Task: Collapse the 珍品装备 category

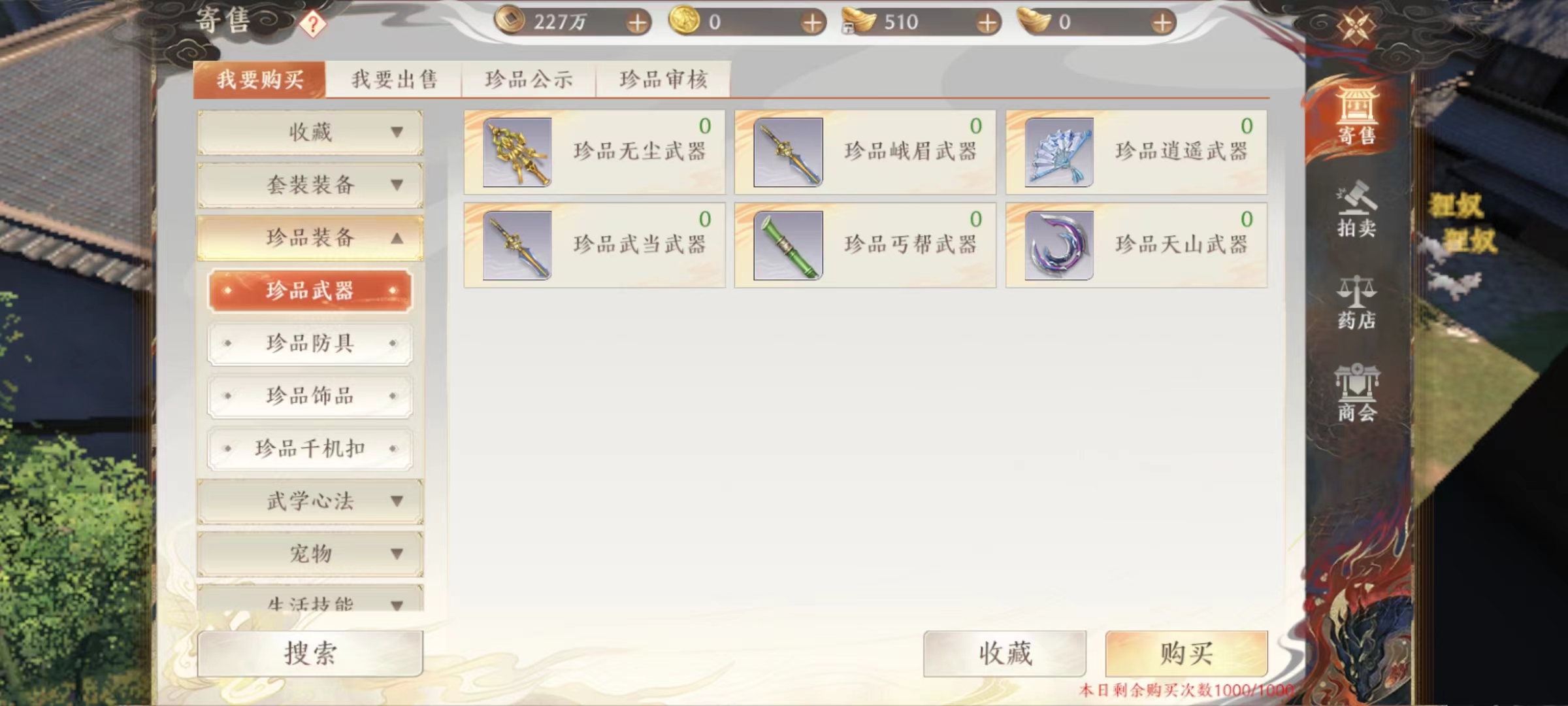Action: [310, 238]
